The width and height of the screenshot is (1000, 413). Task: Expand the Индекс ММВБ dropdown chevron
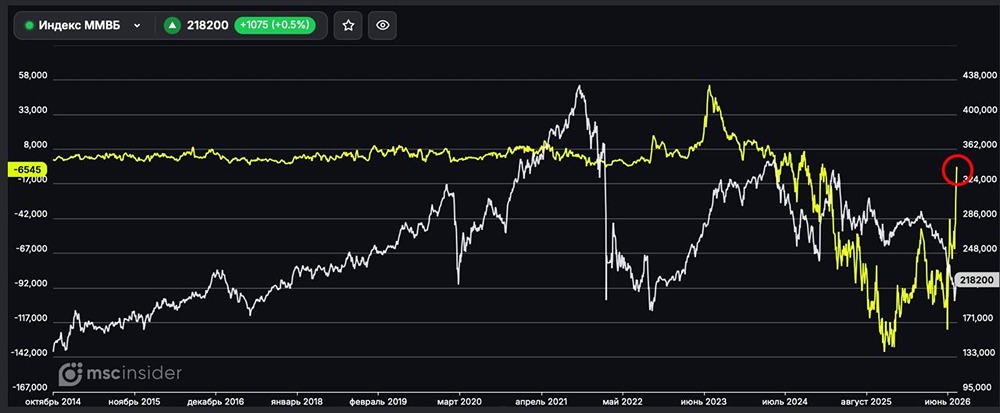pyautogui.click(x=136, y=25)
